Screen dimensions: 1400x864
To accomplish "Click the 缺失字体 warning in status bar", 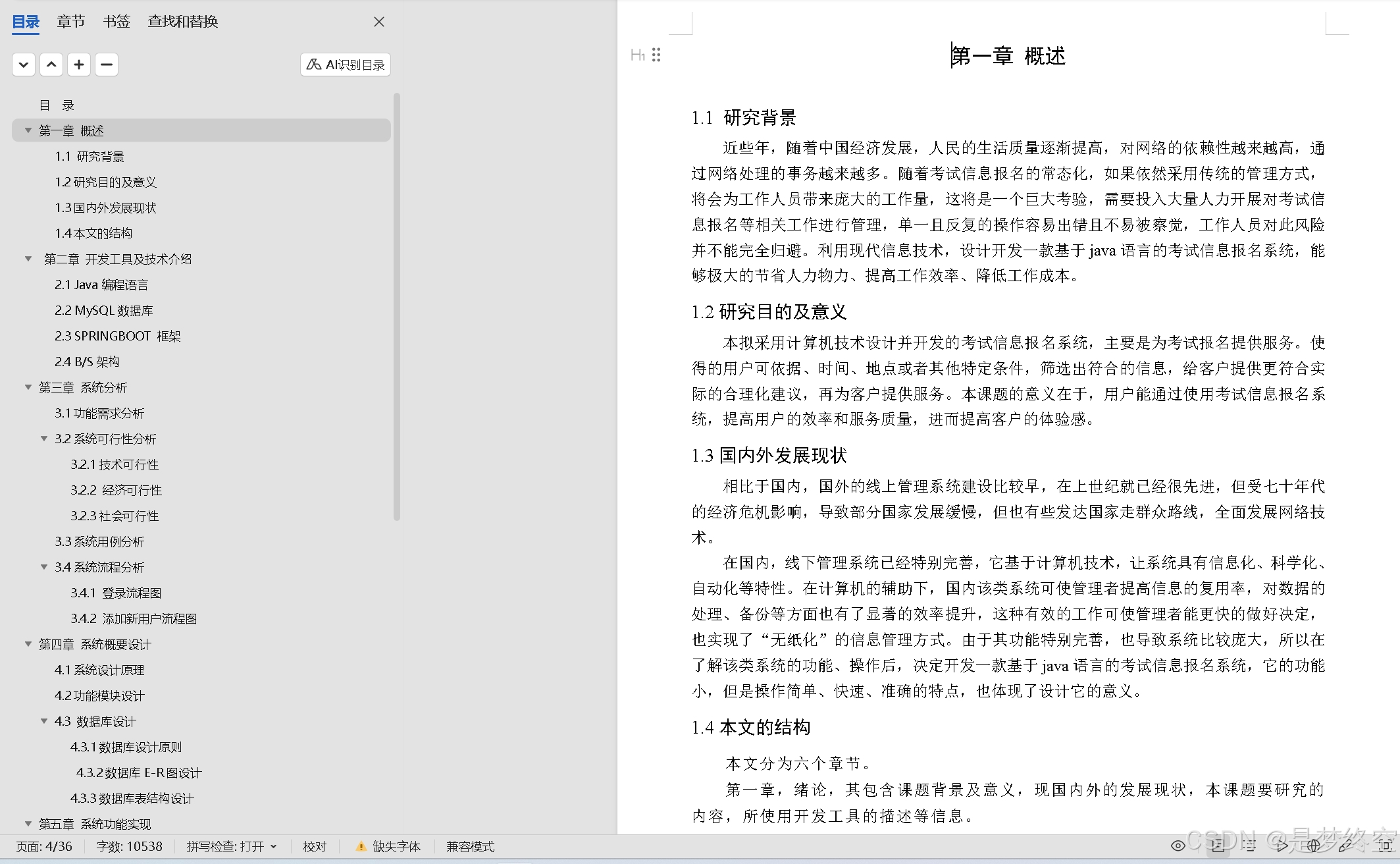I will 388,846.
